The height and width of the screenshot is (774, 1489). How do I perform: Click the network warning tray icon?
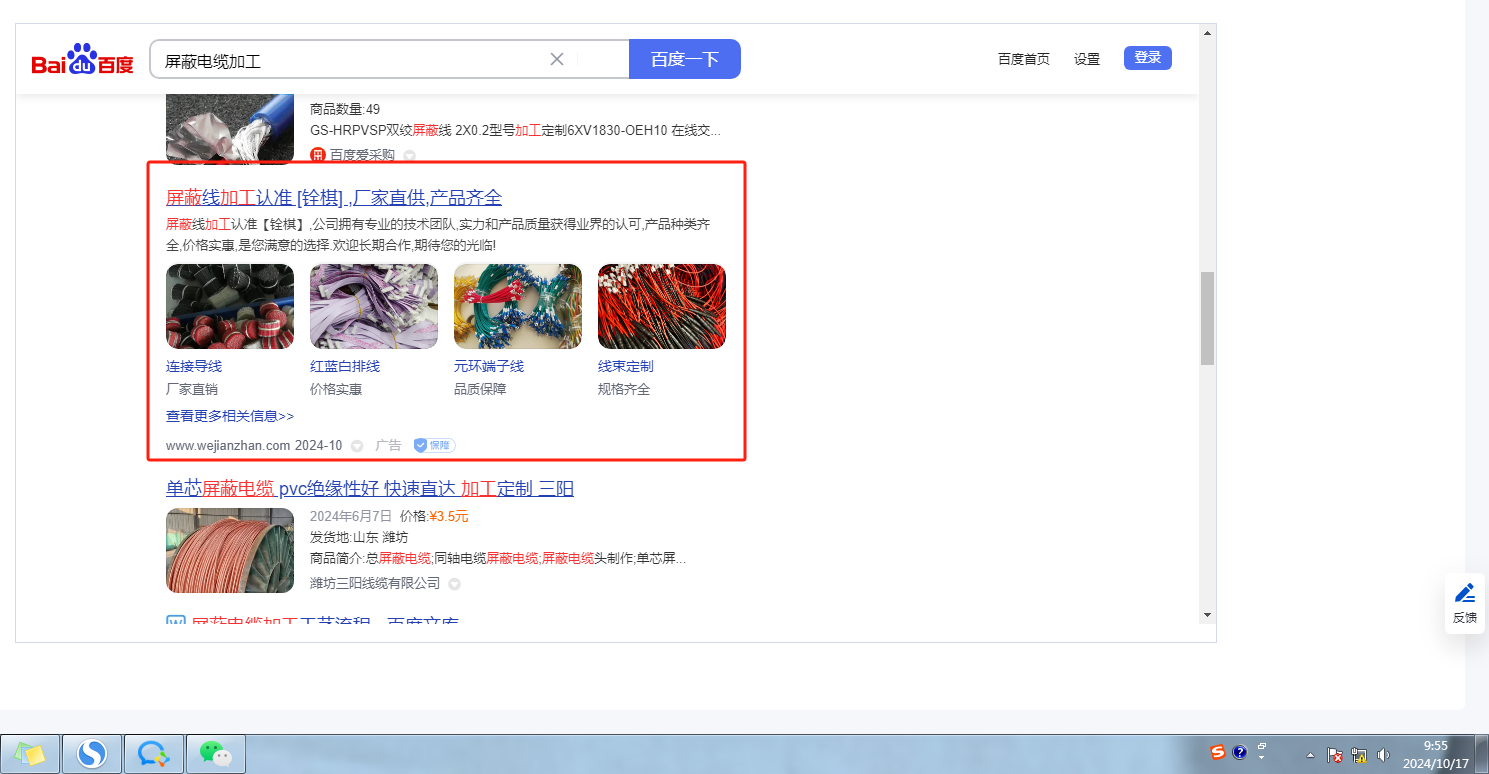coord(1359,755)
